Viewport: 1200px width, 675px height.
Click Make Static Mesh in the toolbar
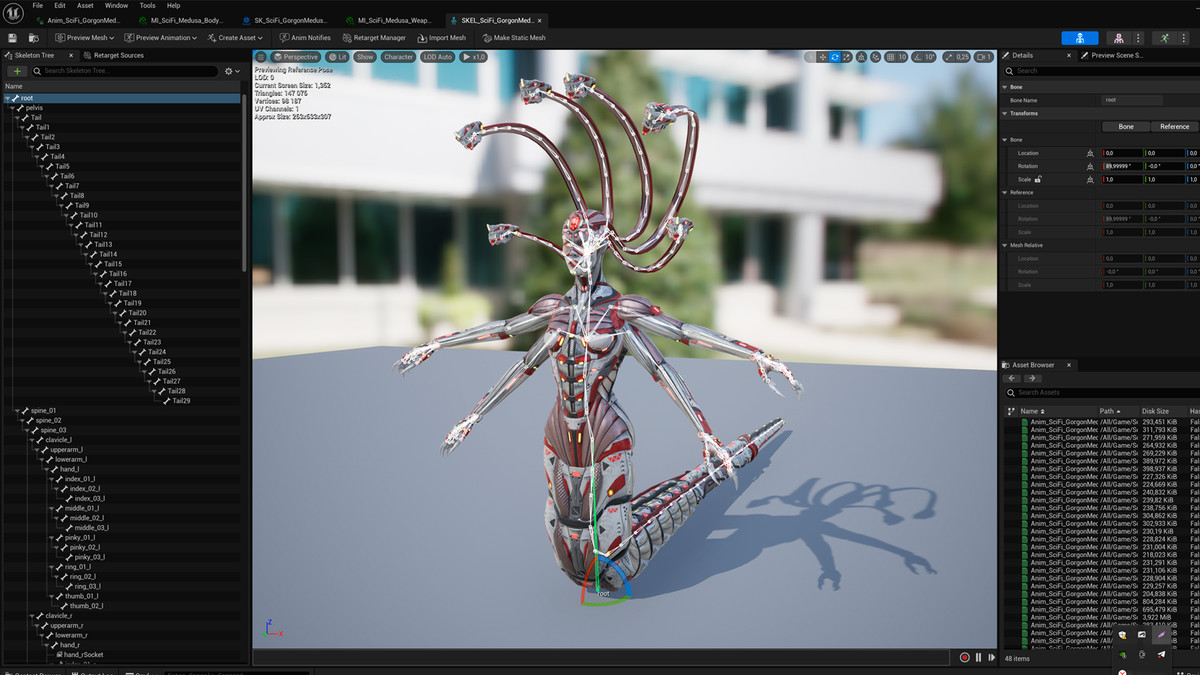513,38
